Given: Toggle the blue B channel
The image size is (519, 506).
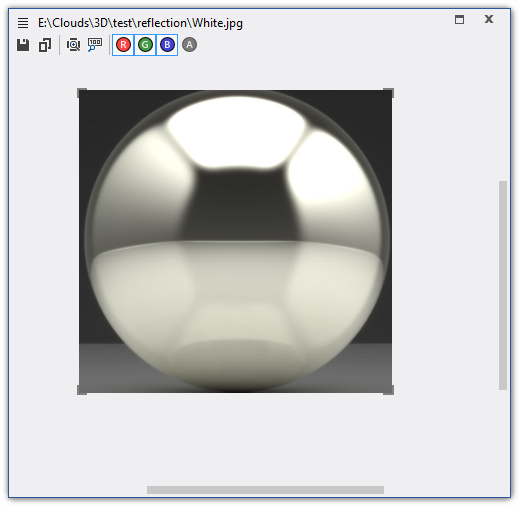Looking at the screenshot, I should click(x=167, y=45).
